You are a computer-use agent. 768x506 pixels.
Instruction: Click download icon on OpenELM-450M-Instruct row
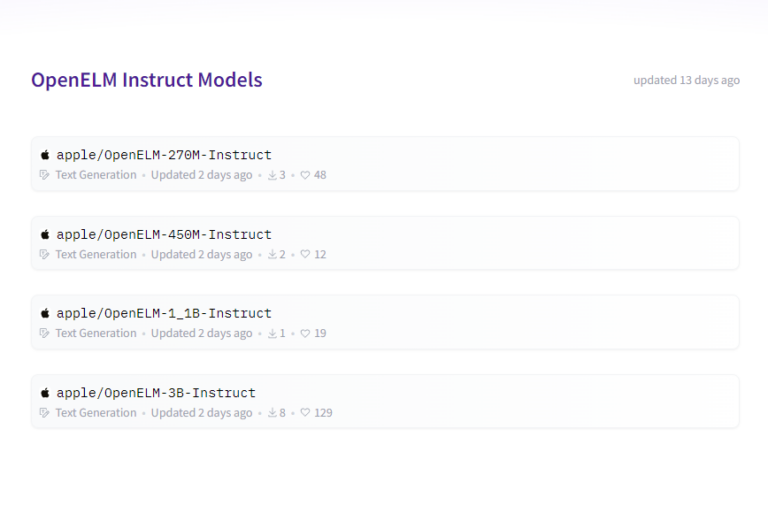[272, 255]
